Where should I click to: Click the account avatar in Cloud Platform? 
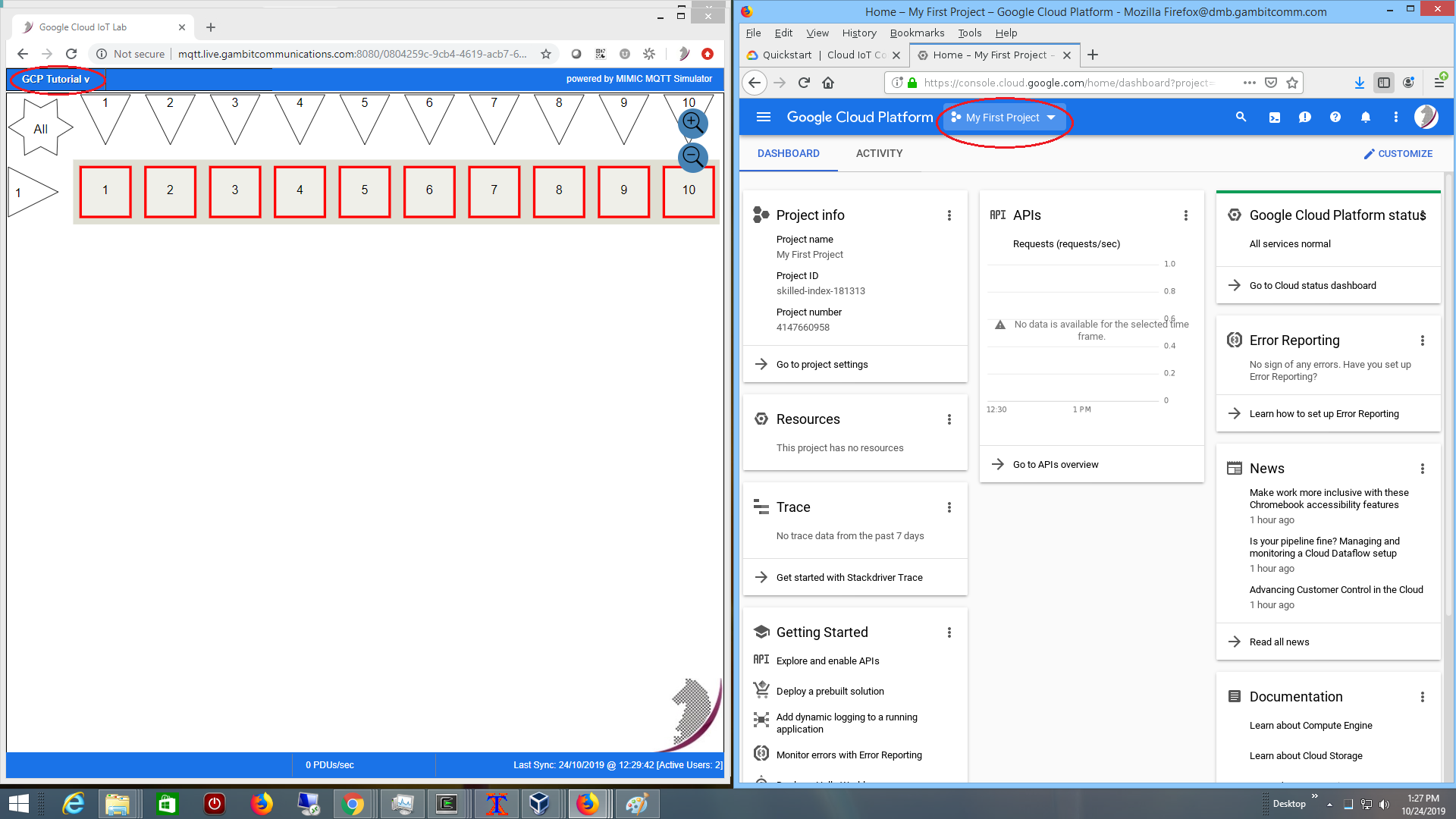(1426, 117)
